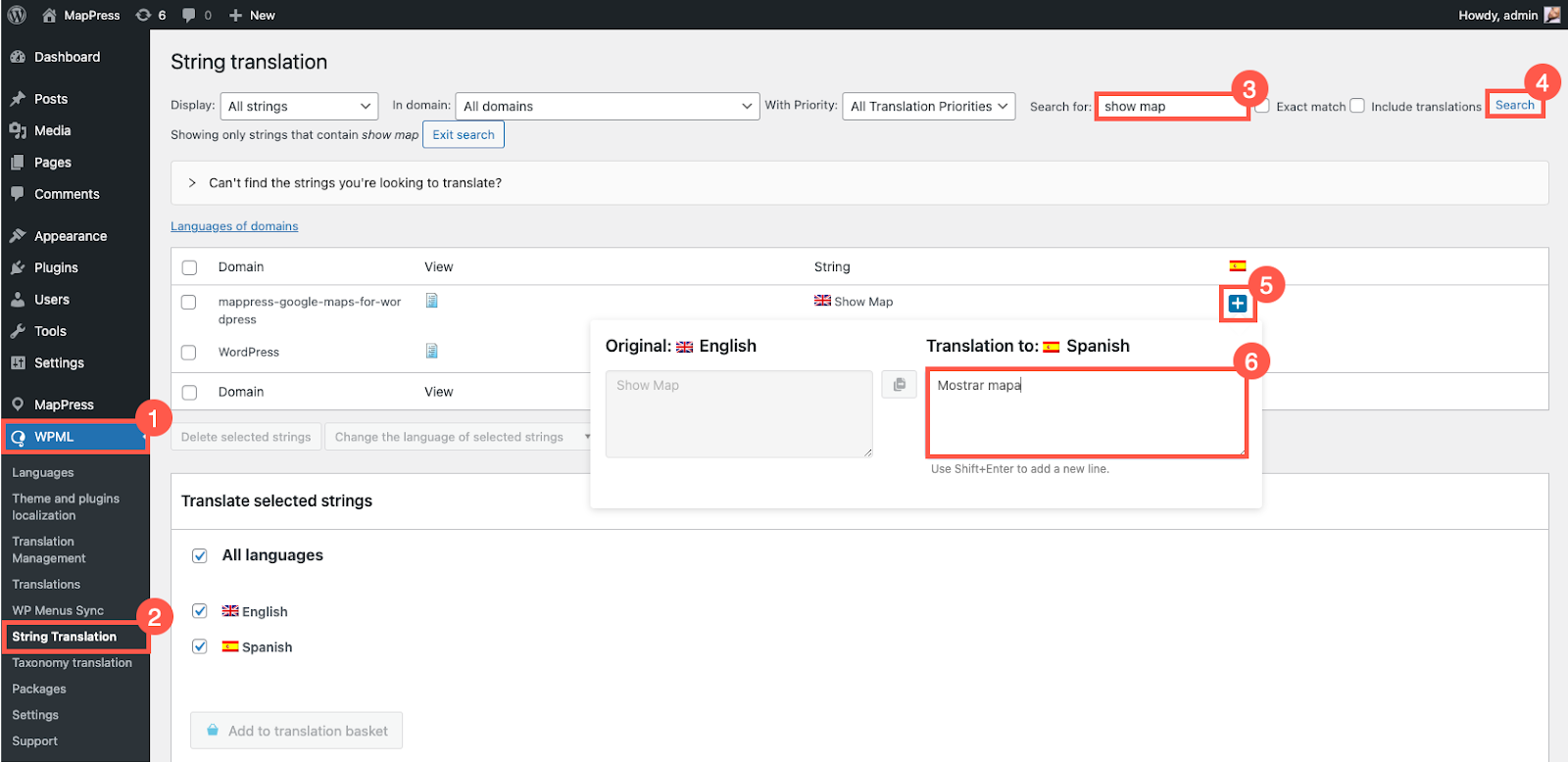Open the Display All strings dropdown

299,106
